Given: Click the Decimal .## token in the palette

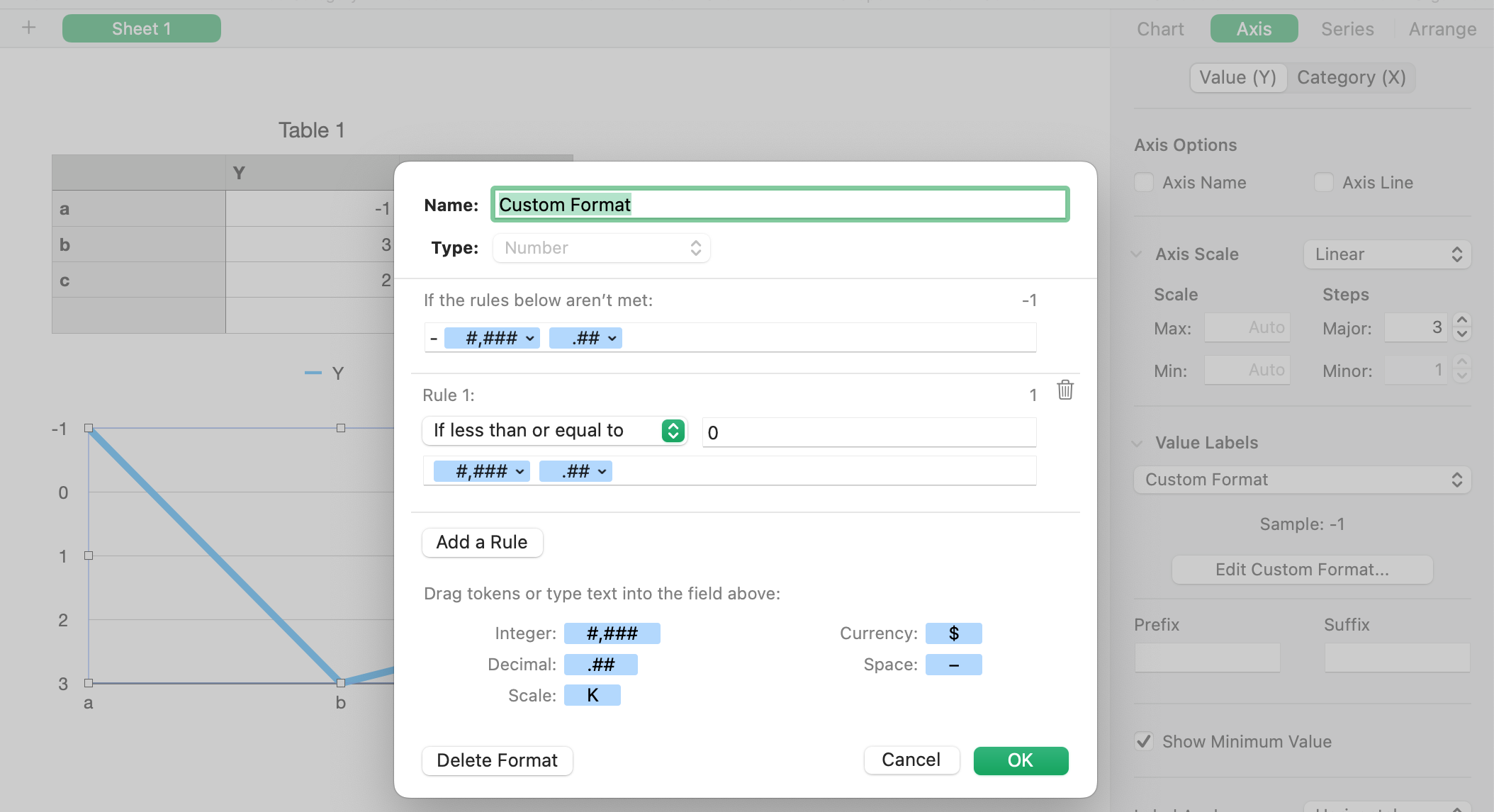Looking at the screenshot, I should click(600, 665).
